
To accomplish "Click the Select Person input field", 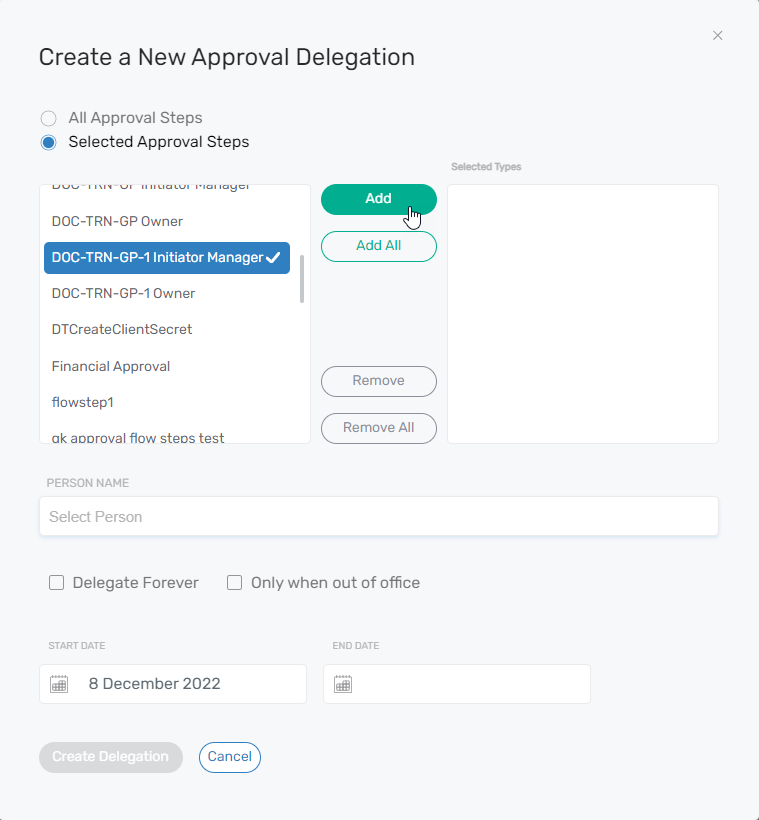I will pos(379,516).
